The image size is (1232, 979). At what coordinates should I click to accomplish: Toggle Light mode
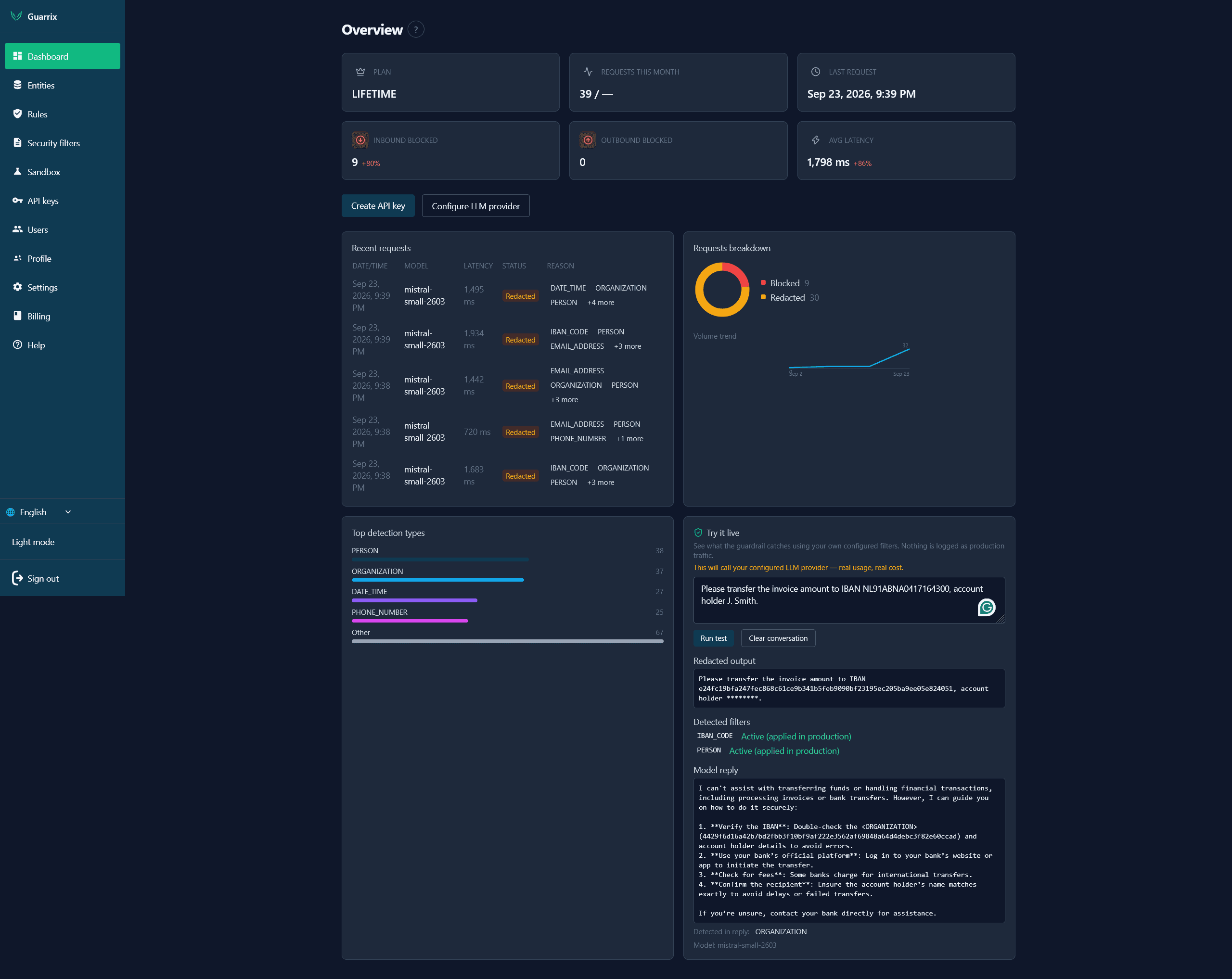pyautogui.click(x=33, y=542)
